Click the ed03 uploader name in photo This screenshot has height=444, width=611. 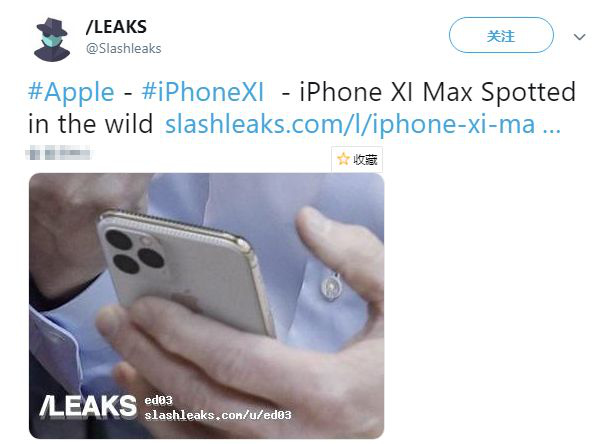click(158, 400)
